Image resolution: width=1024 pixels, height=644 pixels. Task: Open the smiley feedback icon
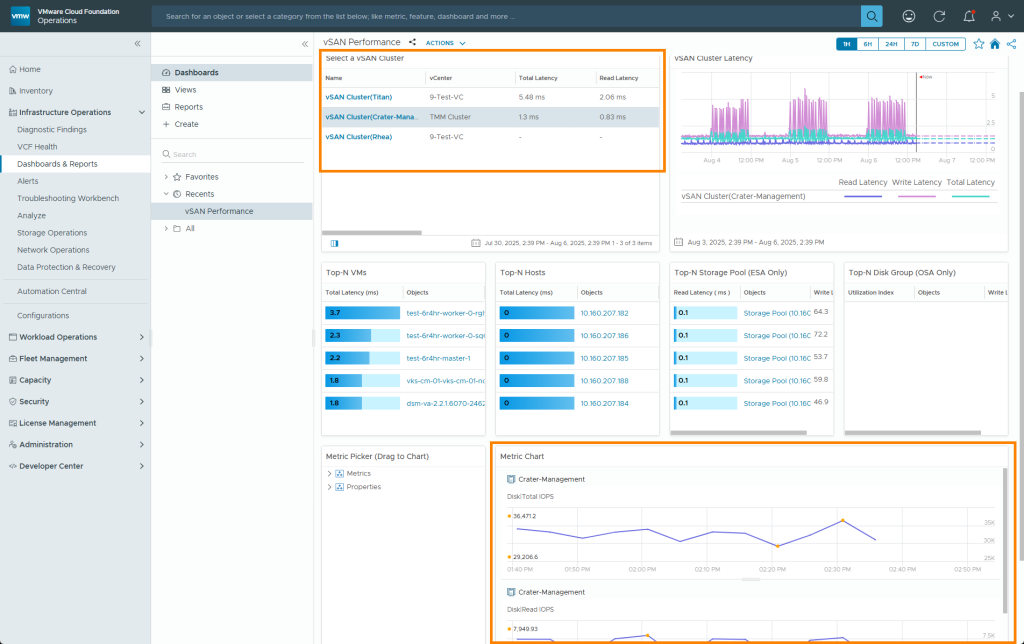[908, 16]
